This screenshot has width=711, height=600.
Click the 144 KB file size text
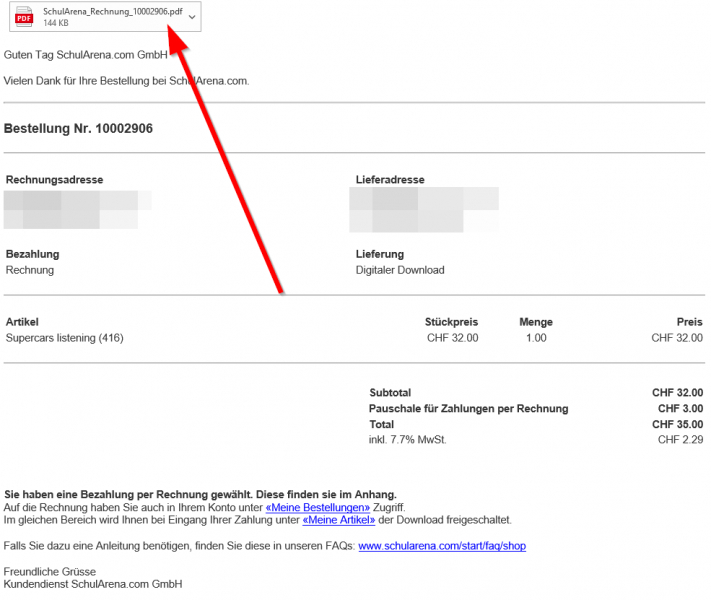pyautogui.click(x=56, y=23)
